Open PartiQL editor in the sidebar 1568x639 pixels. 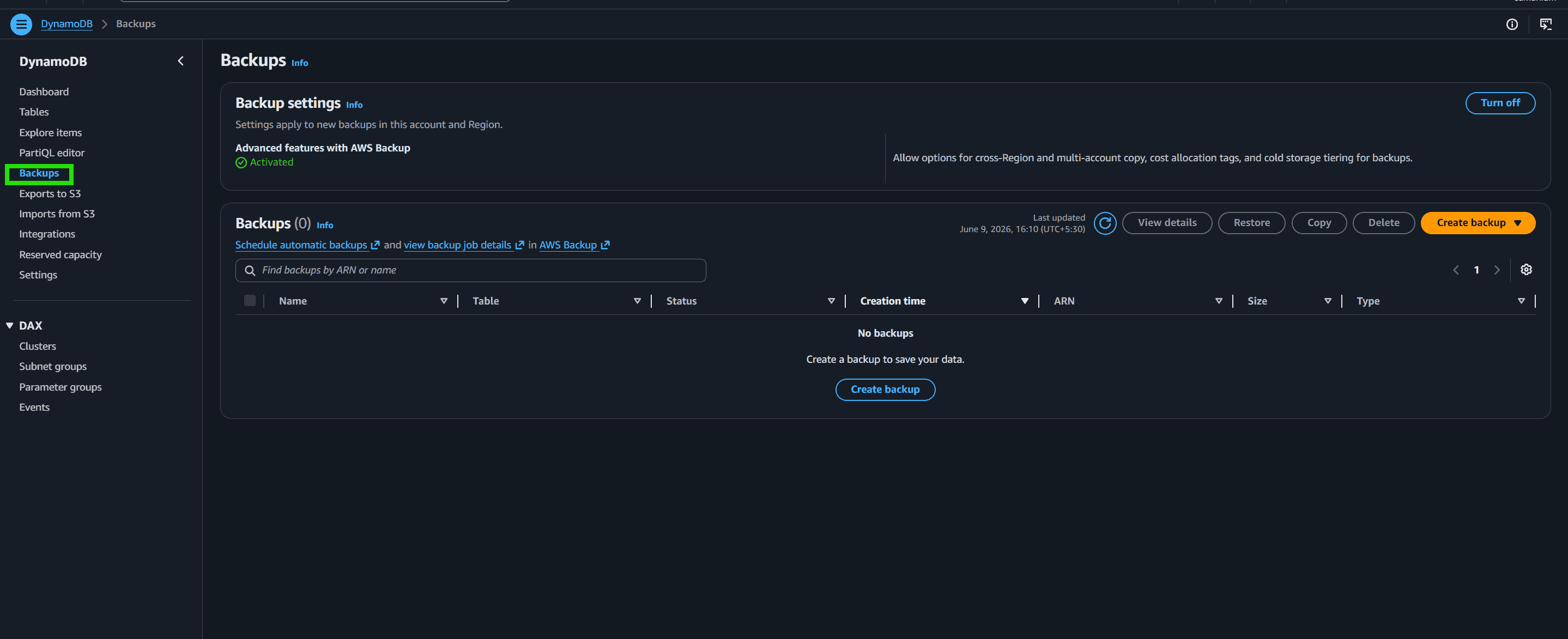[x=52, y=153]
